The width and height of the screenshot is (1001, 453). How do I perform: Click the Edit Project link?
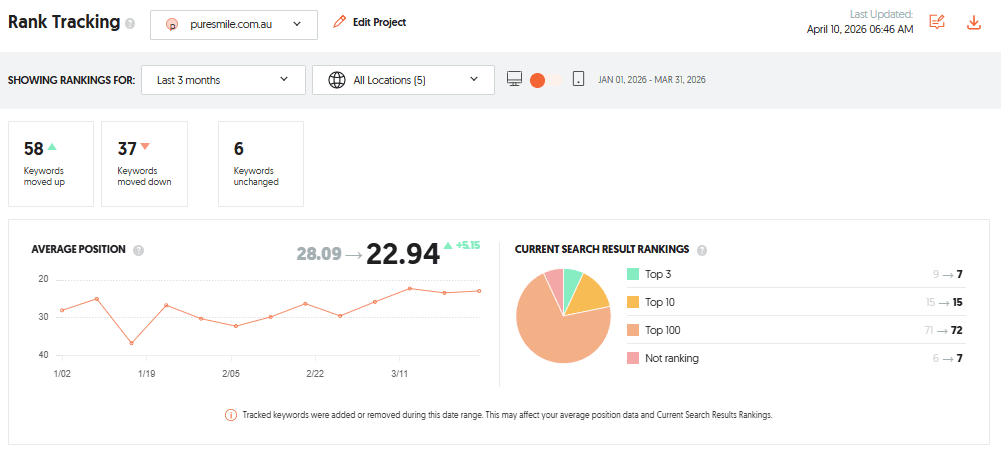tap(379, 22)
